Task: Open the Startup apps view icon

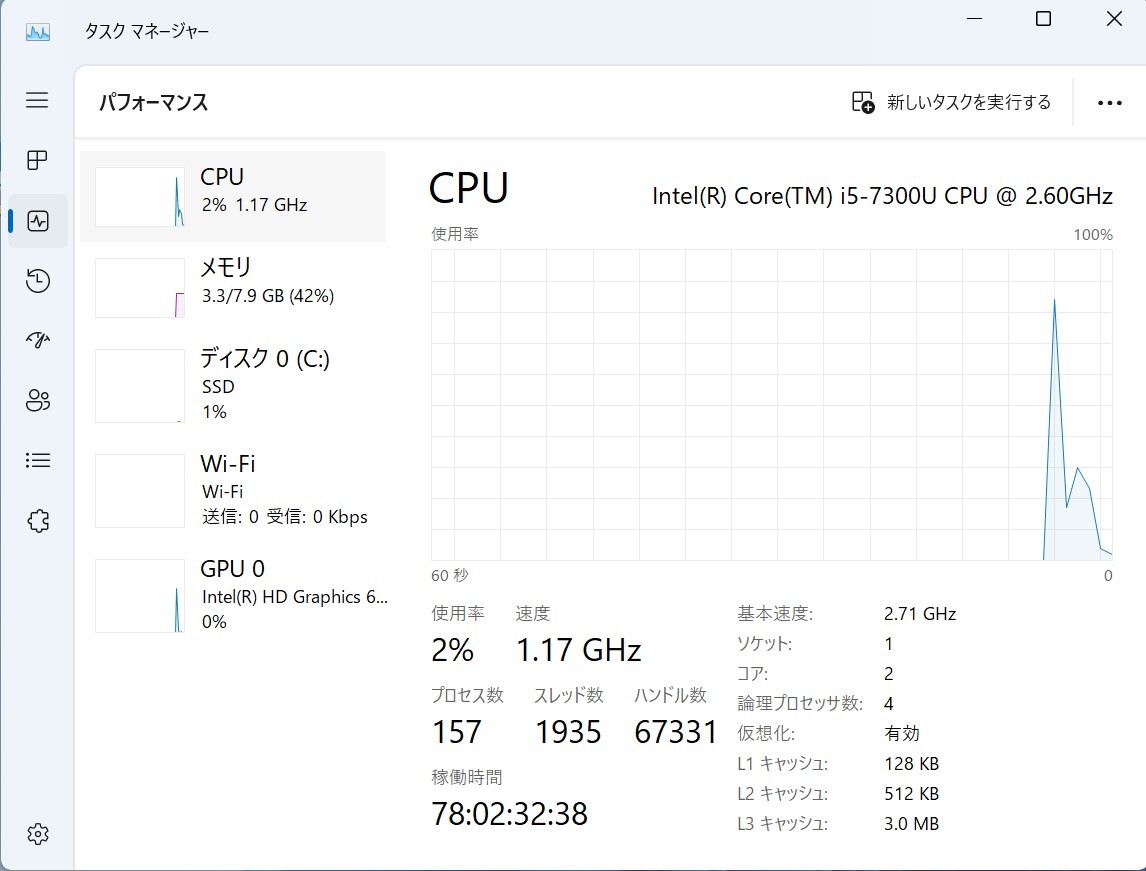Action: point(37,340)
